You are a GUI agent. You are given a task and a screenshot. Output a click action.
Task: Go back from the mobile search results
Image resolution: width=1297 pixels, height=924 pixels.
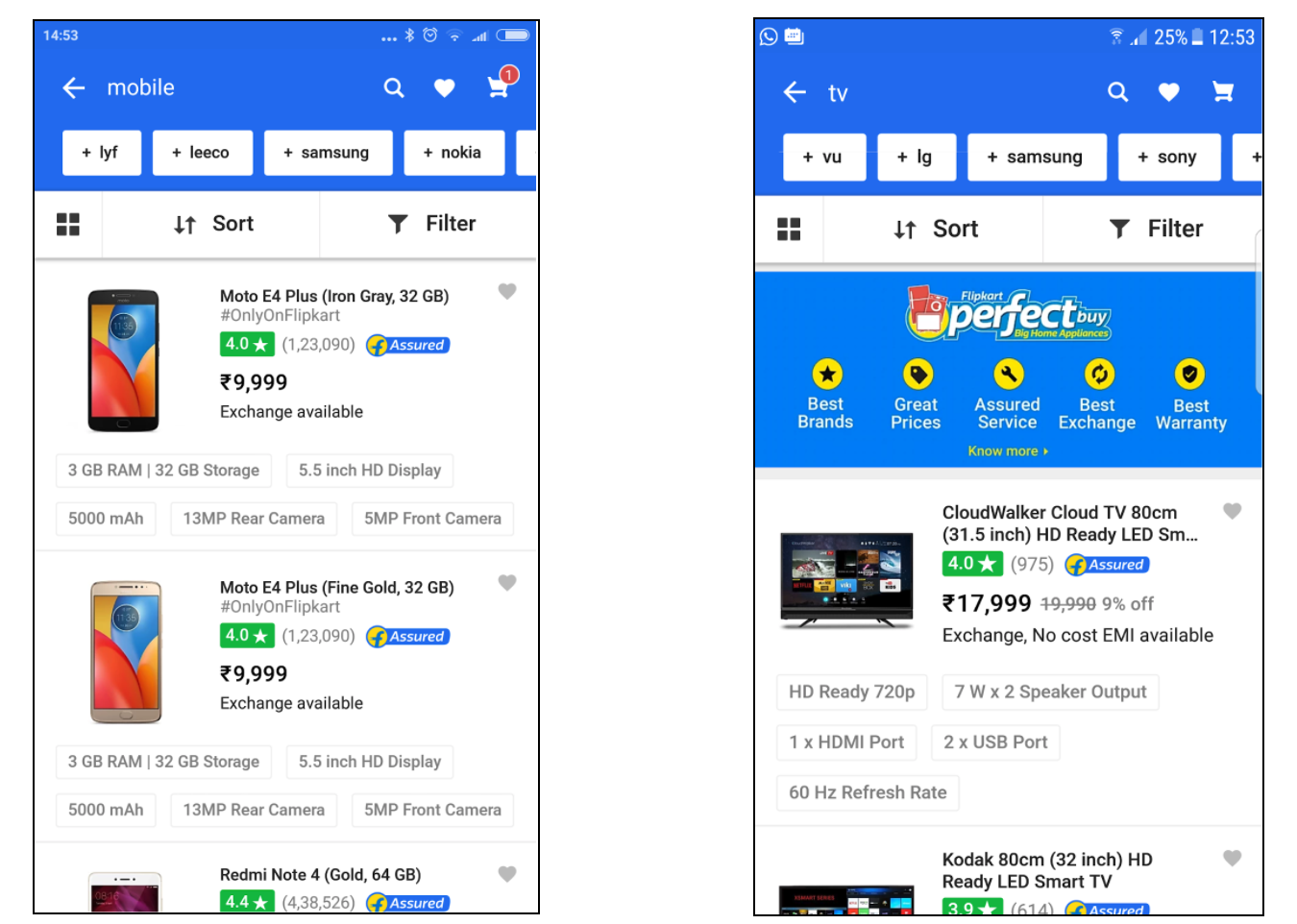74,88
